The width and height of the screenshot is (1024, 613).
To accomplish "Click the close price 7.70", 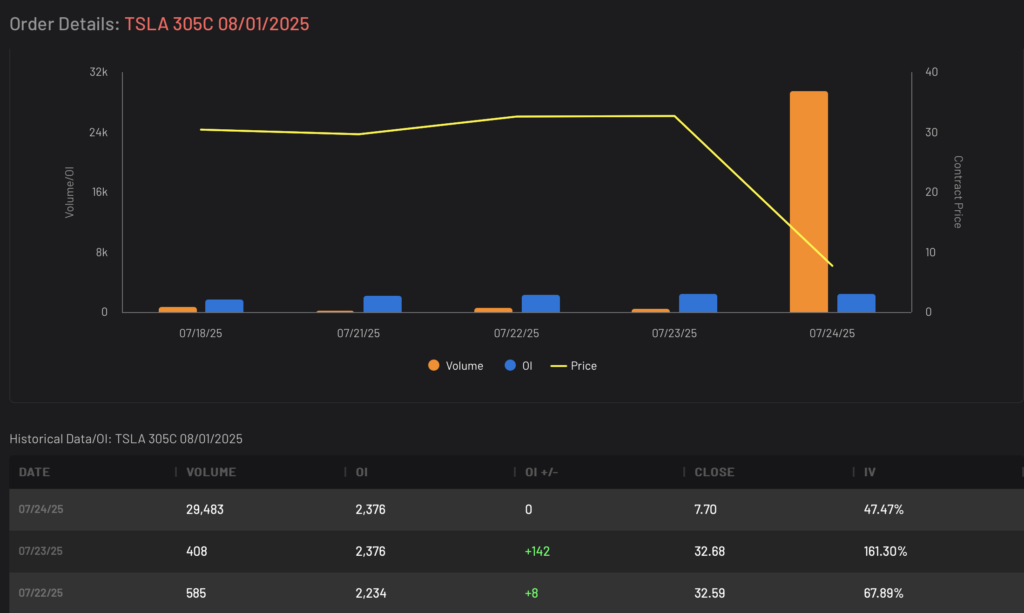I will coord(705,509).
